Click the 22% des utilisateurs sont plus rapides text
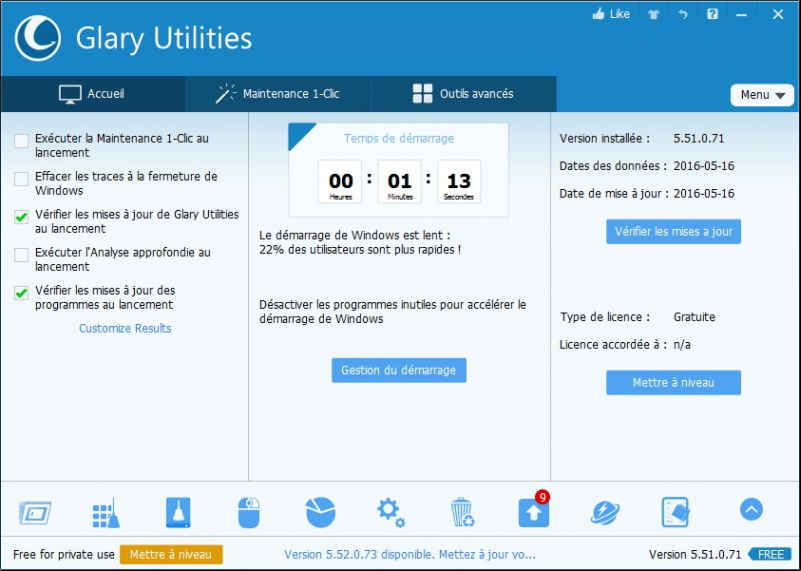 pos(360,250)
